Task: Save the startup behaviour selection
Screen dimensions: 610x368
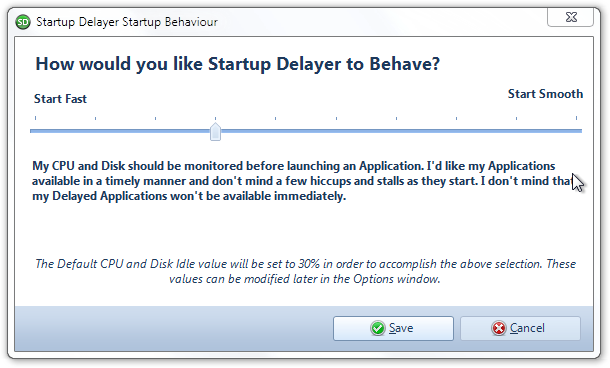Action: pyautogui.click(x=393, y=328)
